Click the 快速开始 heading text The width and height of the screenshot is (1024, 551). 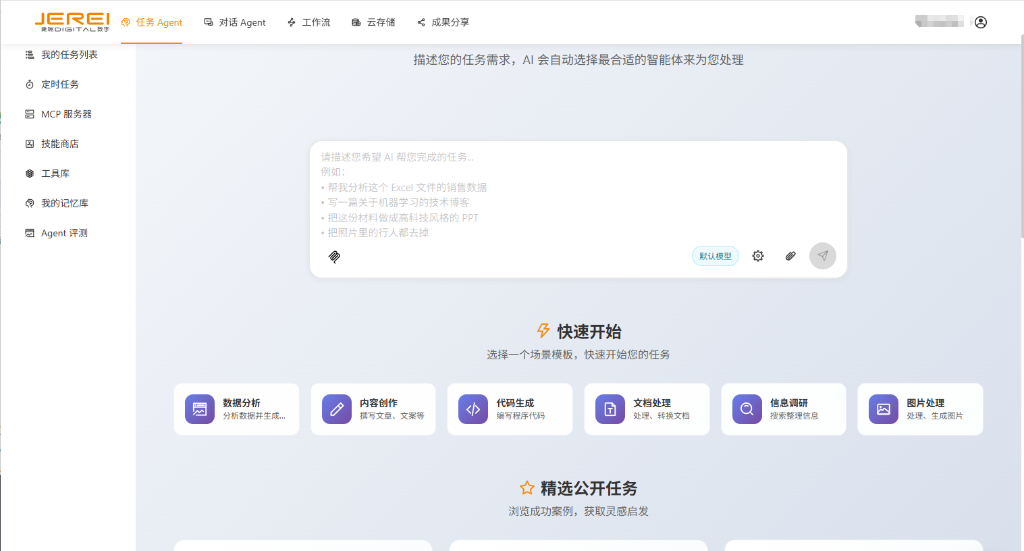tap(589, 332)
